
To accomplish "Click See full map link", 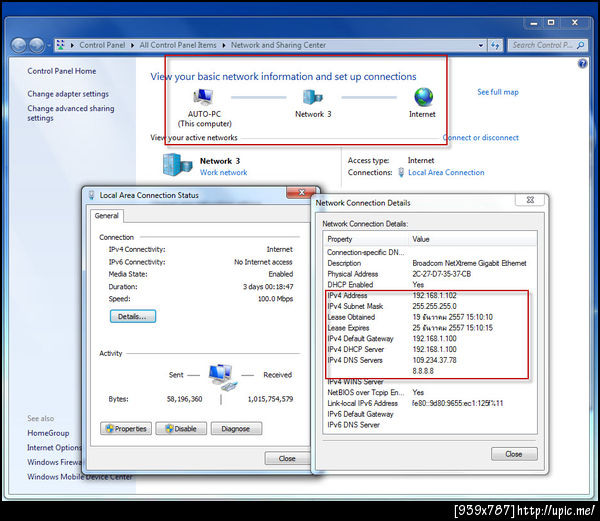I will tap(498, 92).
